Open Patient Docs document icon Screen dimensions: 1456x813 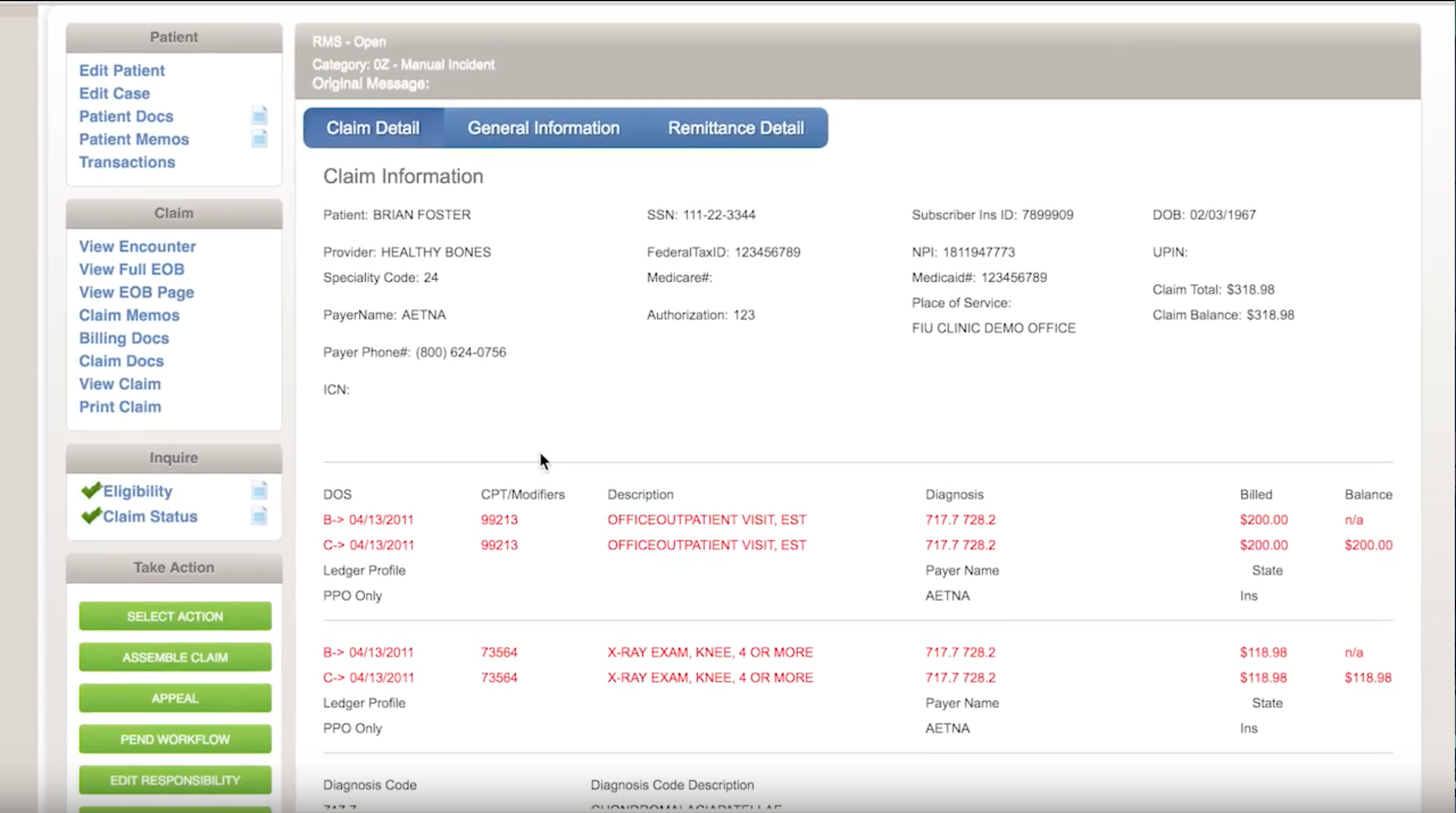click(x=259, y=116)
